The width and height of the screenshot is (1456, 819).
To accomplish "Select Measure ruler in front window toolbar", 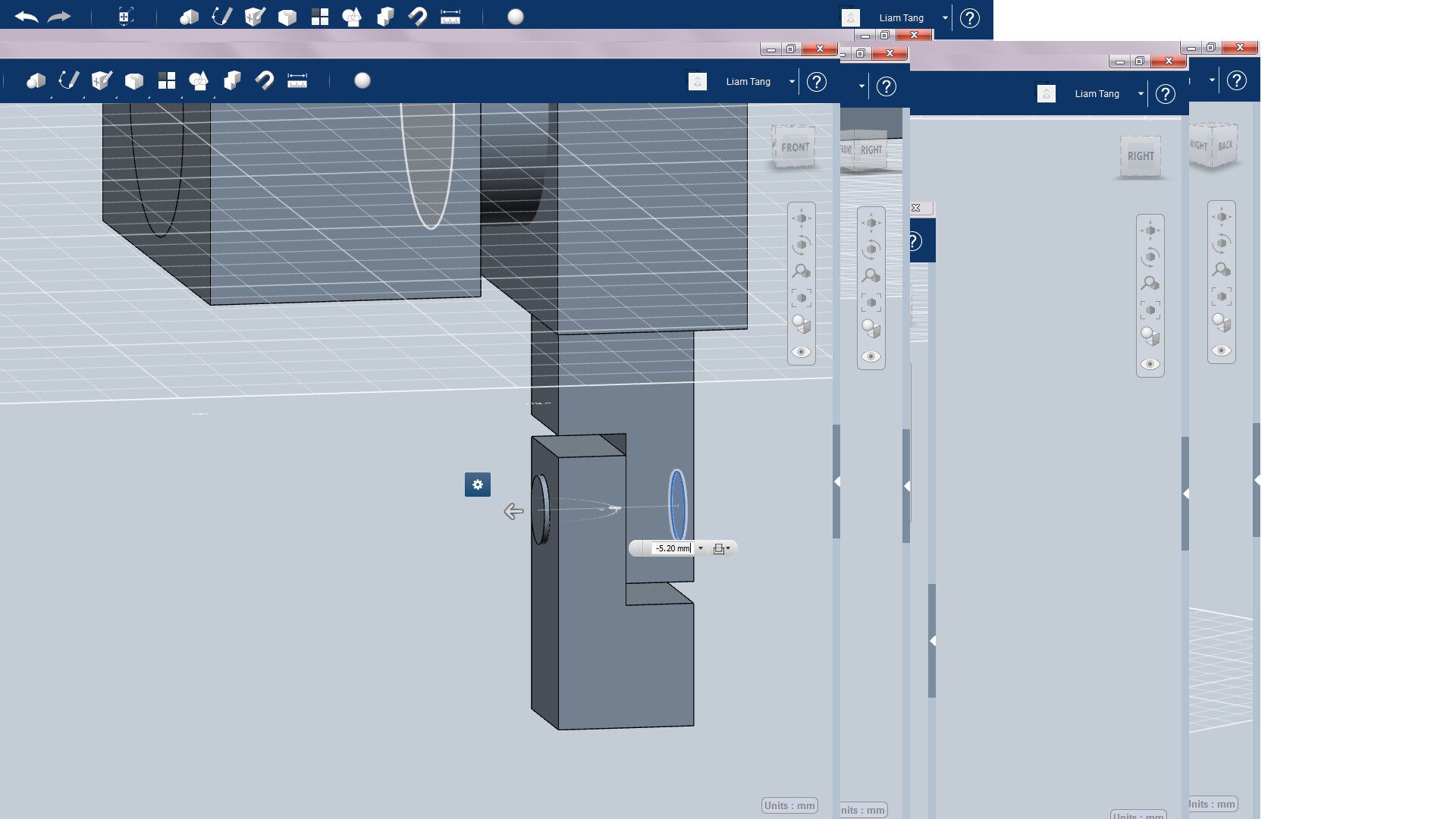I will (x=297, y=80).
